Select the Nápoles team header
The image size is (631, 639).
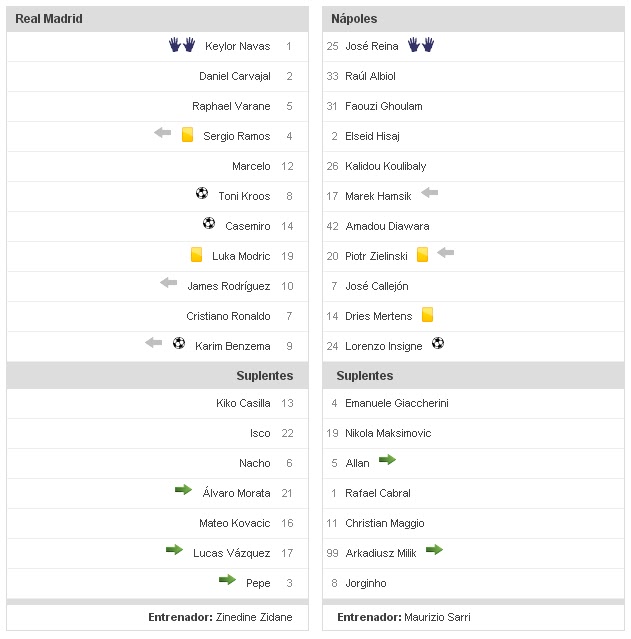(x=354, y=19)
